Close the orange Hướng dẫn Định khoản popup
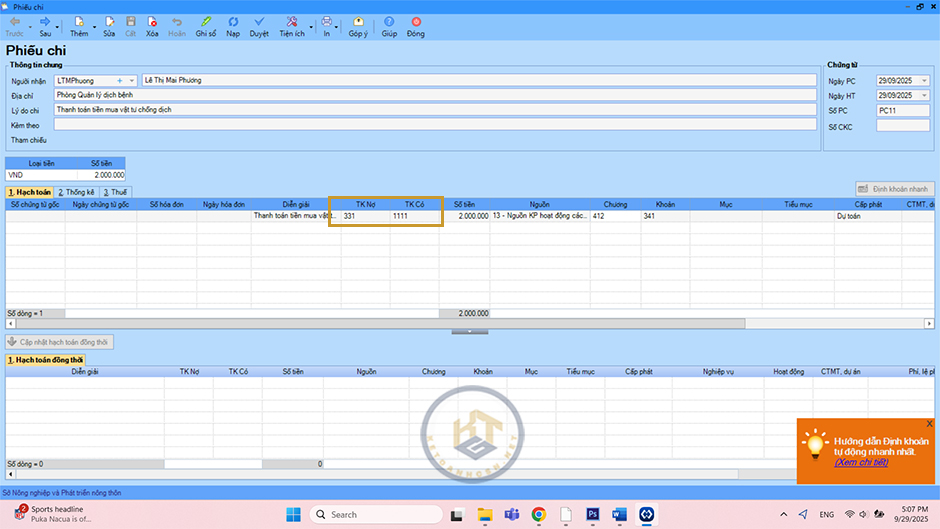 (929, 424)
